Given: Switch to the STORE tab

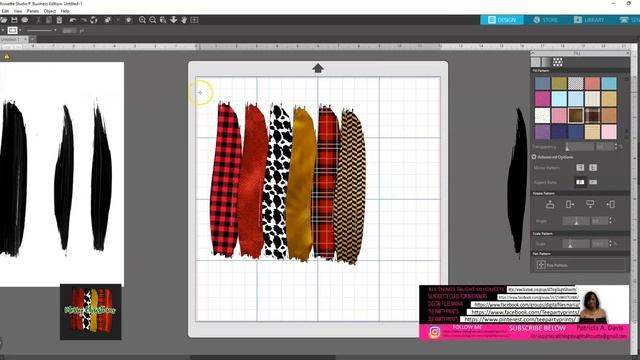Looking at the screenshot, I should click(545, 20).
